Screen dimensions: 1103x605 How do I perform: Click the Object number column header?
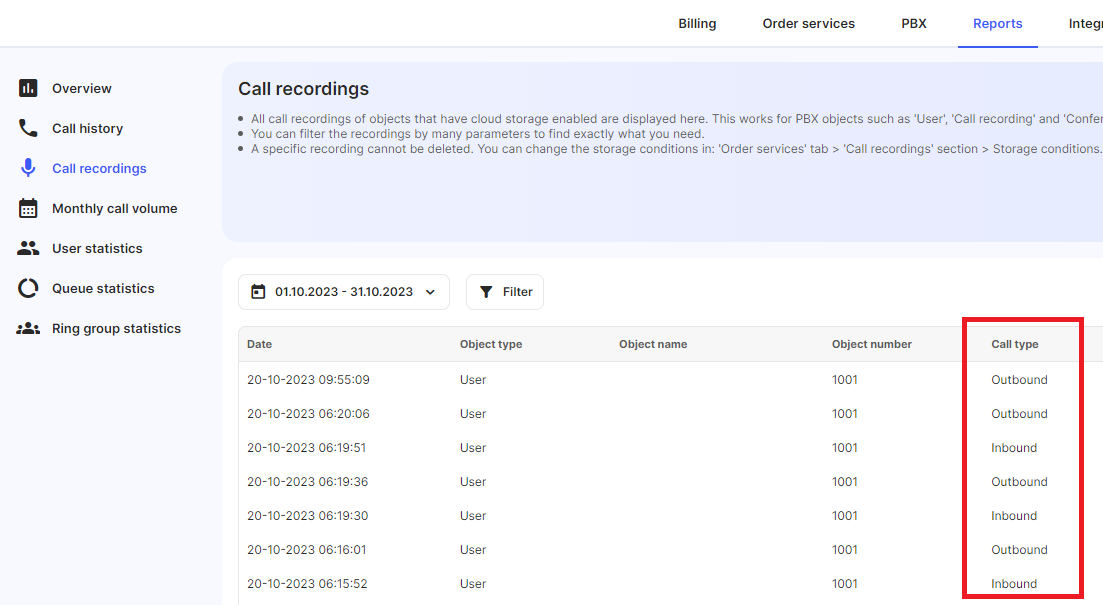[x=872, y=344]
